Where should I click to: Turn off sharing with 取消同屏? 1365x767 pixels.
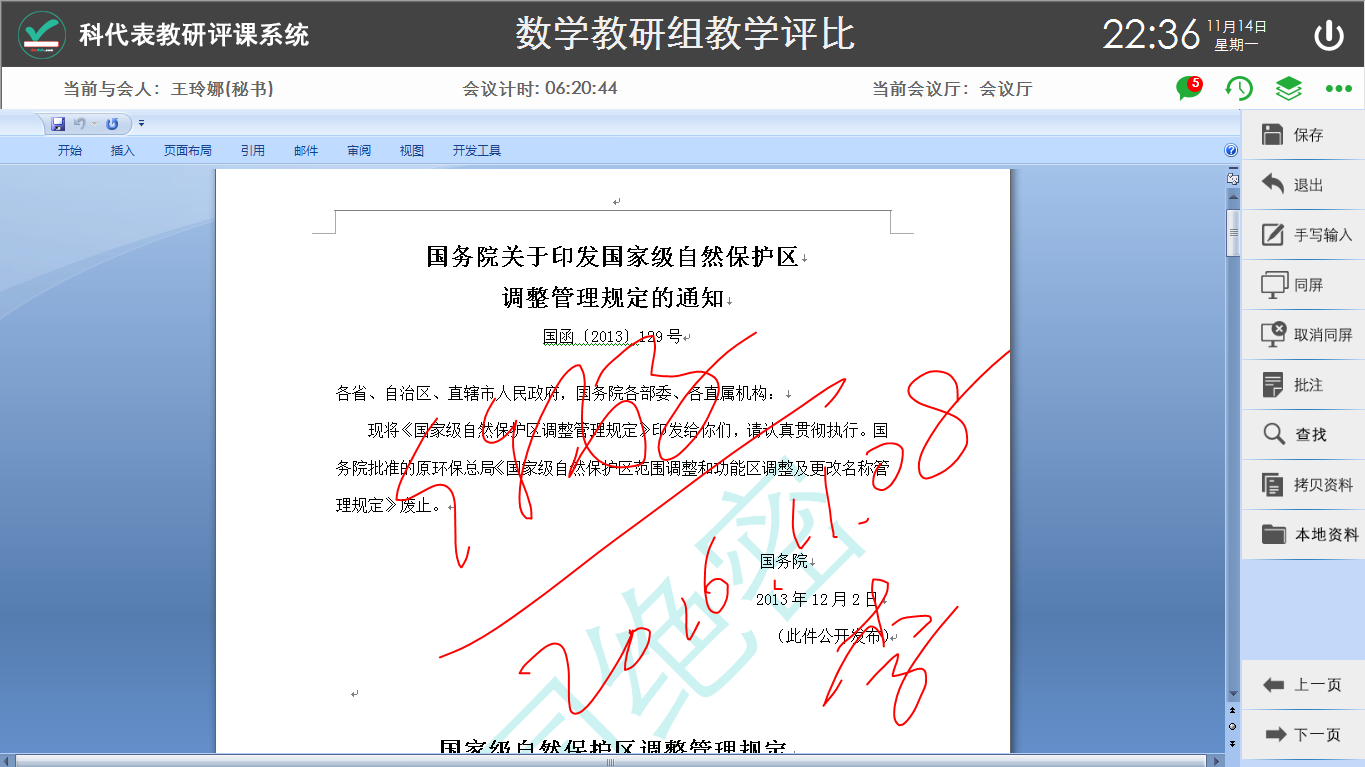[1303, 335]
